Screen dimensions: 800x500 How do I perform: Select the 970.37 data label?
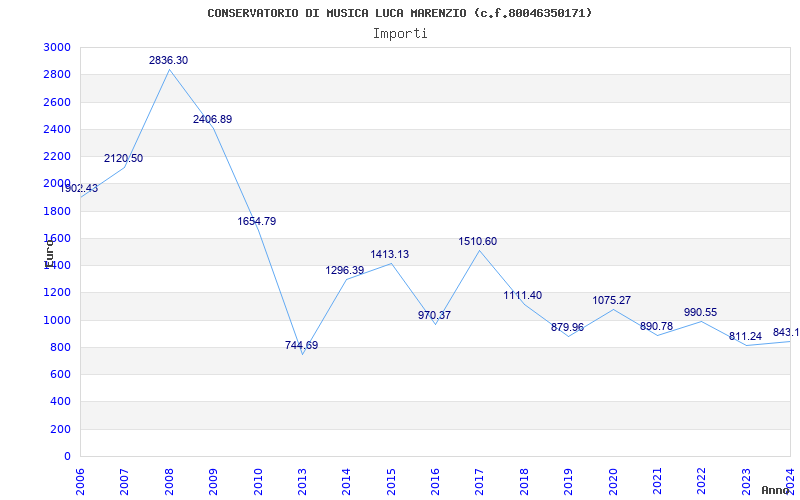click(434, 315)
